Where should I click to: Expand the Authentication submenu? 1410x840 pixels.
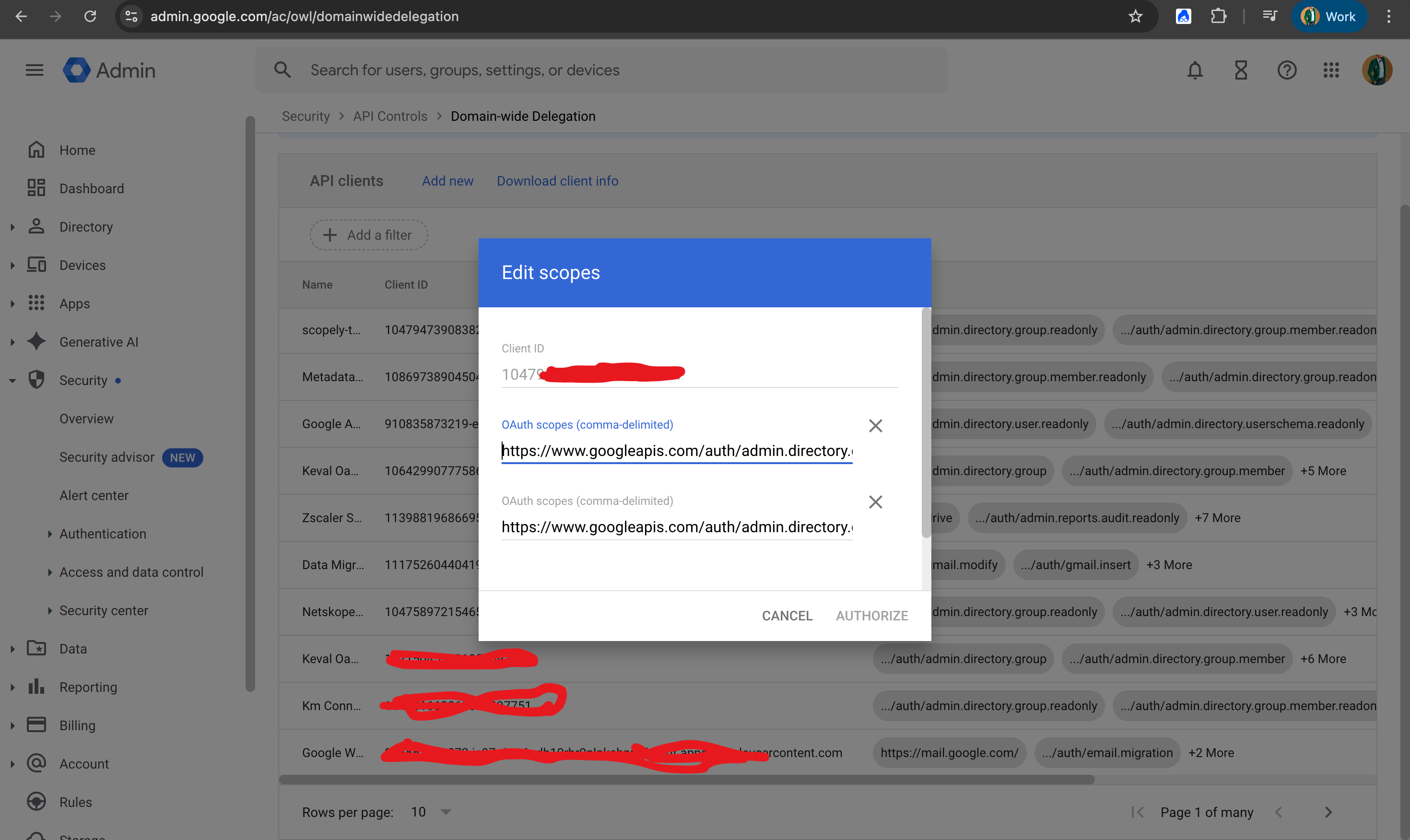click(x=50, y=534)
